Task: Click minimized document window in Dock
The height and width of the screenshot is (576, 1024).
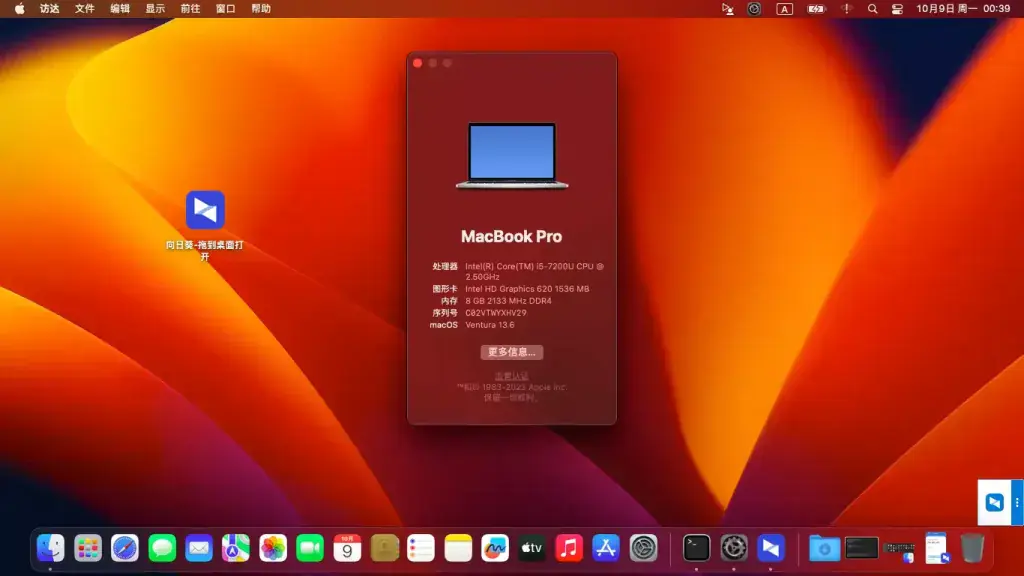Action: click(x=936, y=548)
